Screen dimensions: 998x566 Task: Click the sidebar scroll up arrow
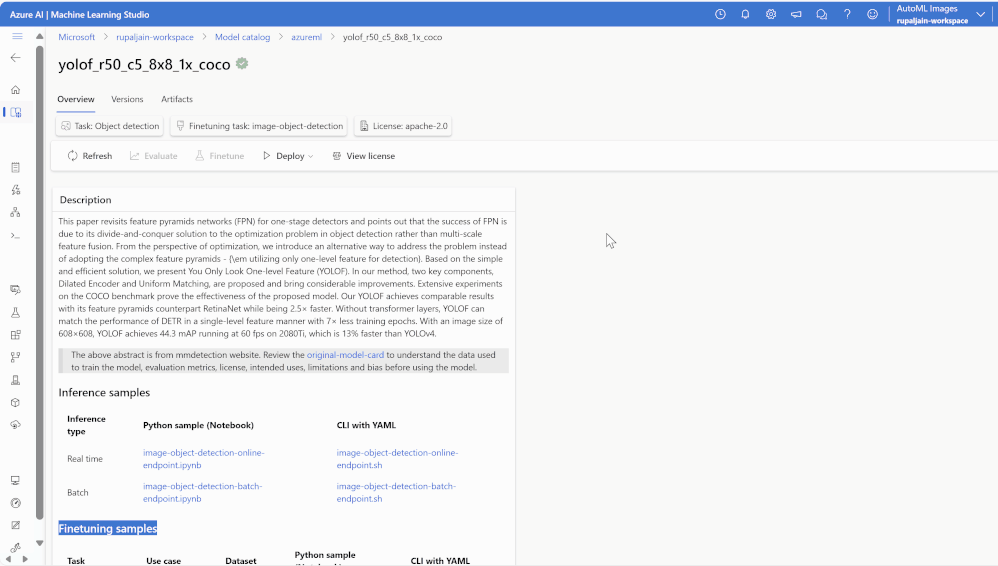pos(39,36)
